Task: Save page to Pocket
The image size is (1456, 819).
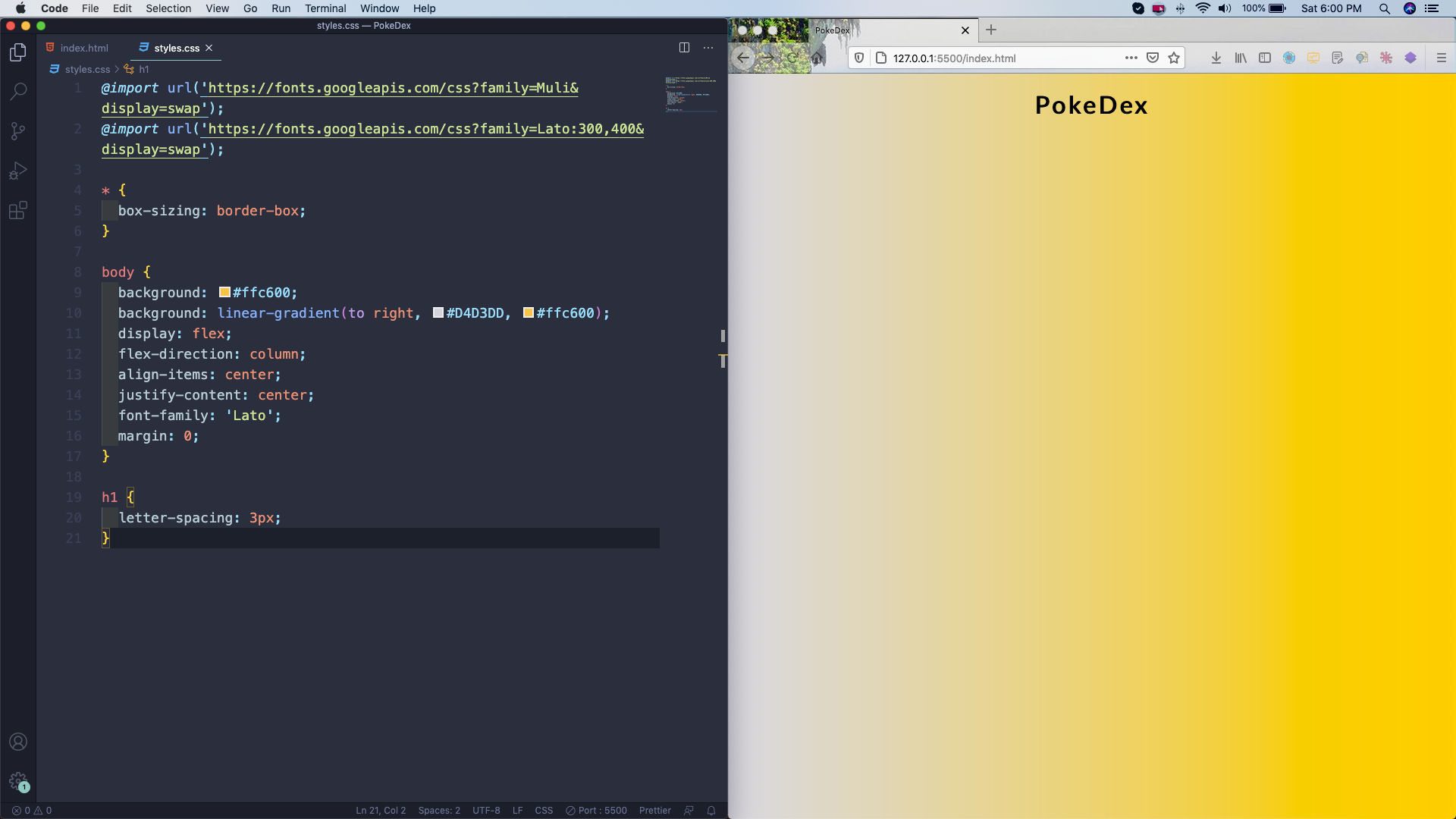Action: click(1153, 58)
